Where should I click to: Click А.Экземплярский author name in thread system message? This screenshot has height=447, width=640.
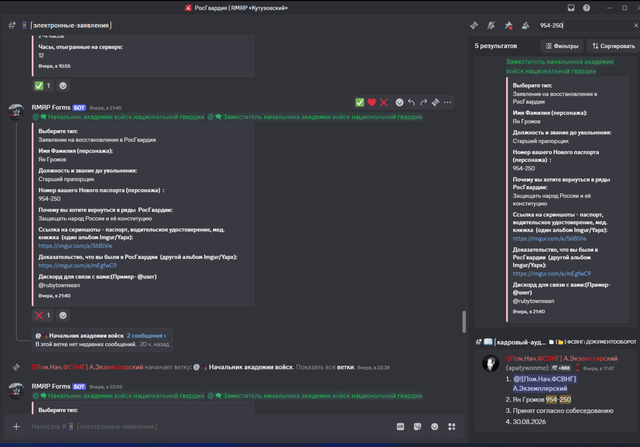click(x=87, y=367)
